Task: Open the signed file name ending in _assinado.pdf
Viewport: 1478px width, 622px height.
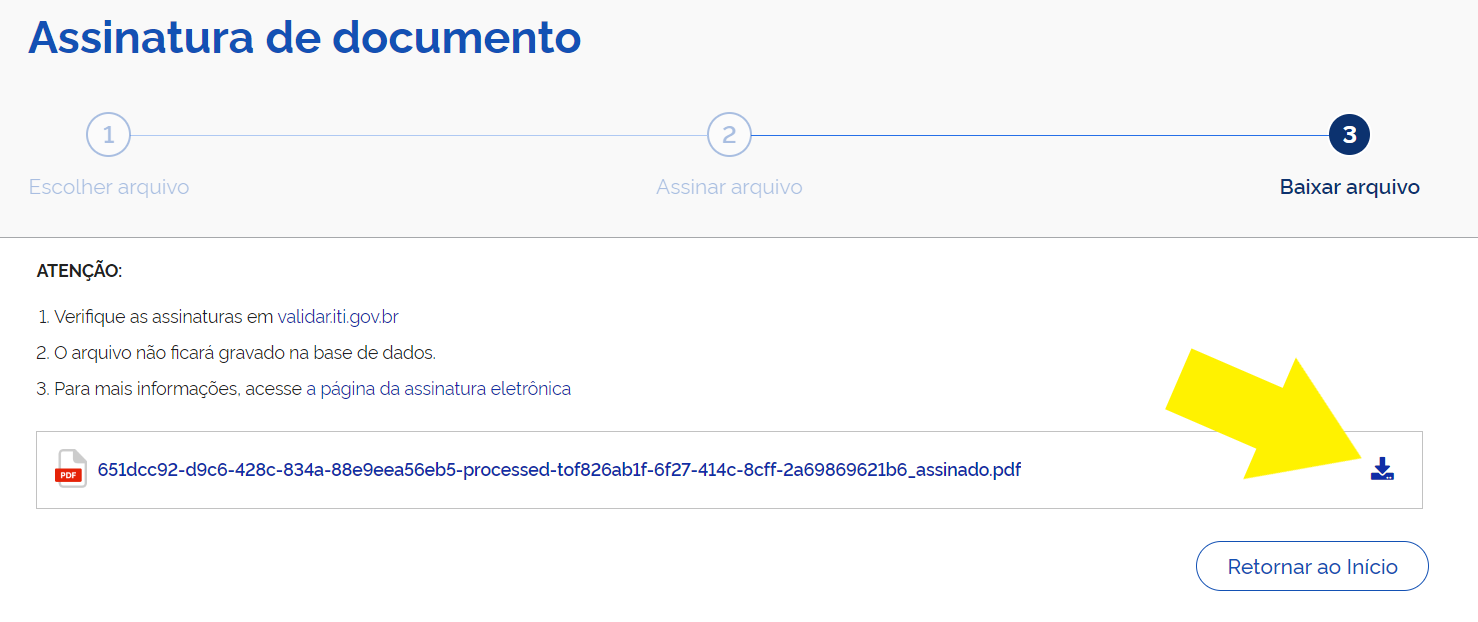Action: [x=559, y=470]
